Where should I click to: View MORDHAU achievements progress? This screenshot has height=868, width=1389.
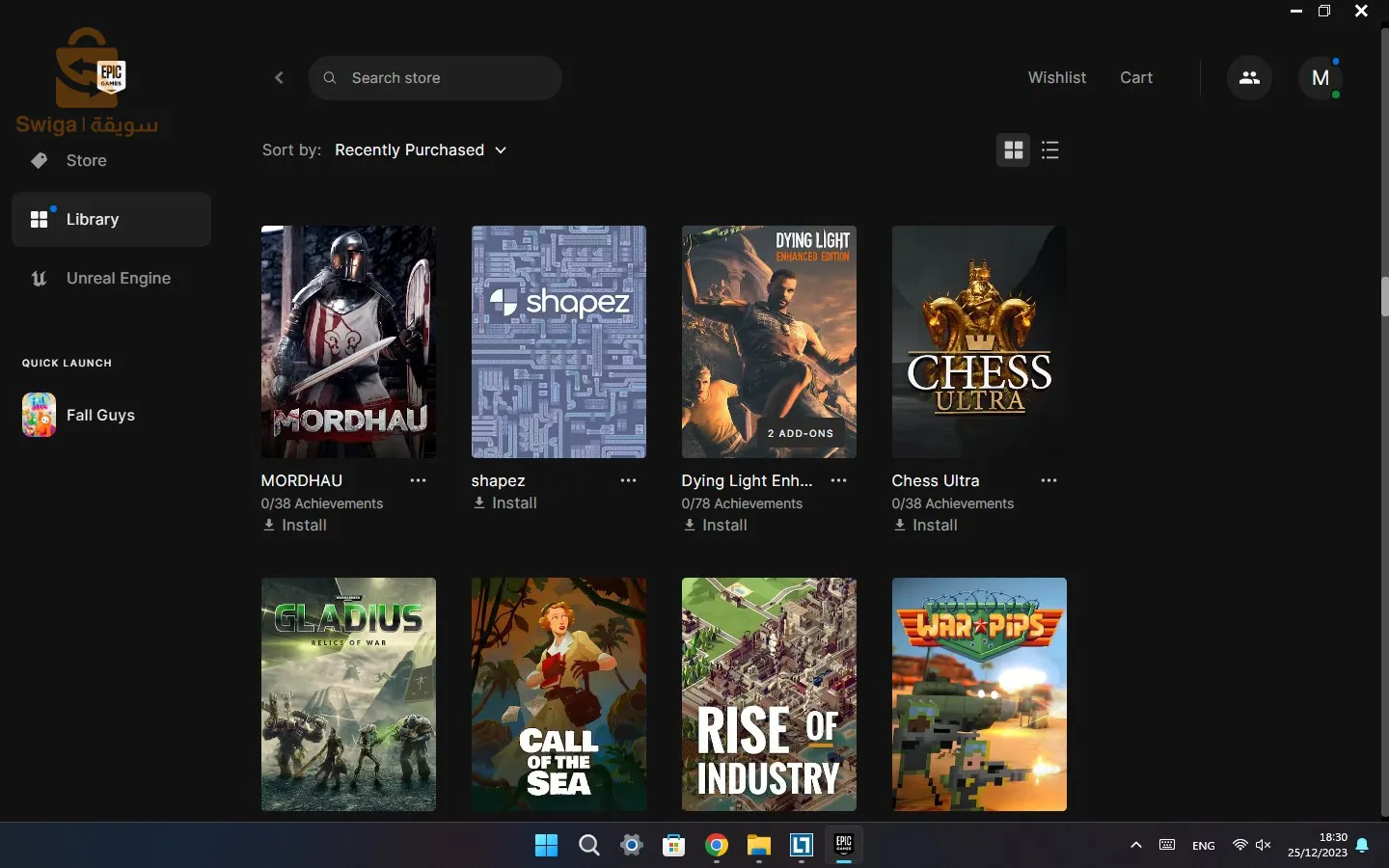pyautogui.click(x=321, y=503)
